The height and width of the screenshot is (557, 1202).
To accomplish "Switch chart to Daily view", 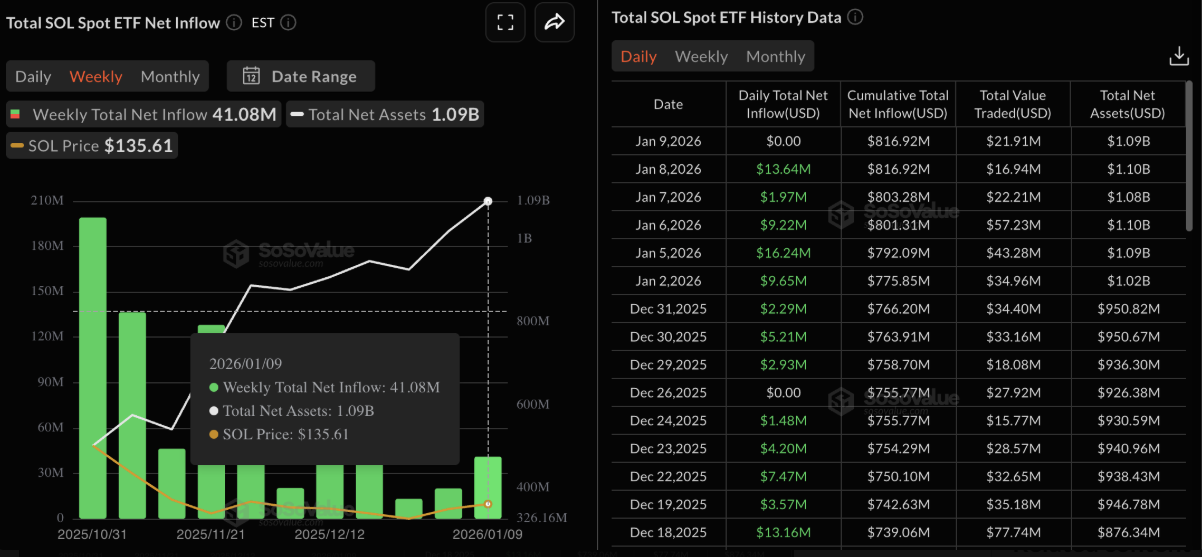I will click(33, 76).
